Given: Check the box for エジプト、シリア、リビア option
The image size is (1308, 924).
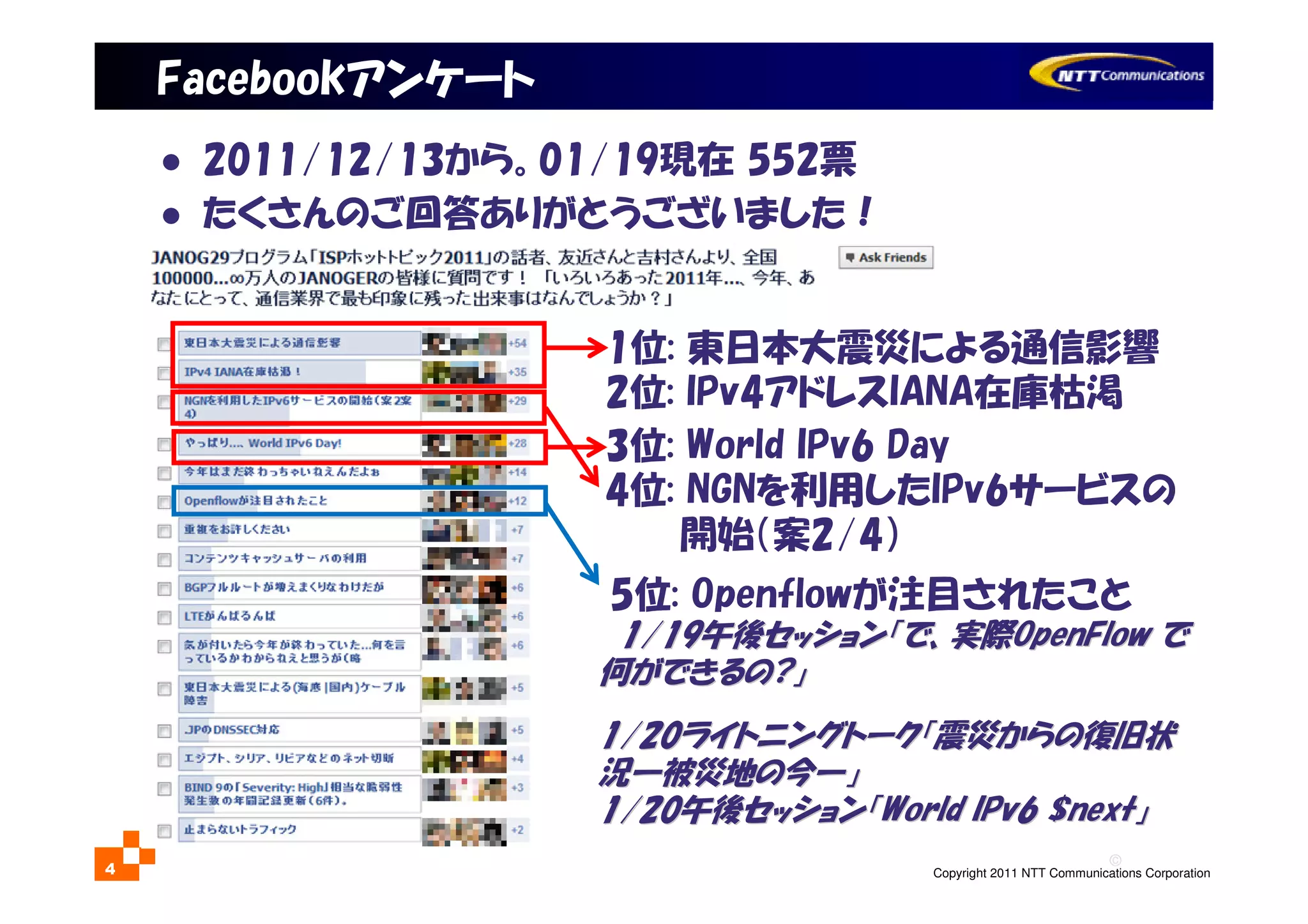Looking at the screenshot, I should [164, 760].
